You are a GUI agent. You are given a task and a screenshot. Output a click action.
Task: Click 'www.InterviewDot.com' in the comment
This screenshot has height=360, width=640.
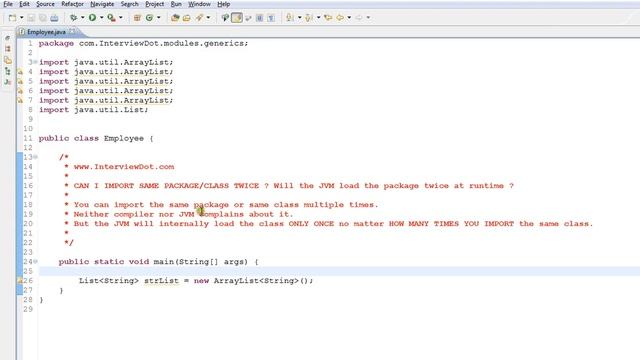click(x=124, y=167)
